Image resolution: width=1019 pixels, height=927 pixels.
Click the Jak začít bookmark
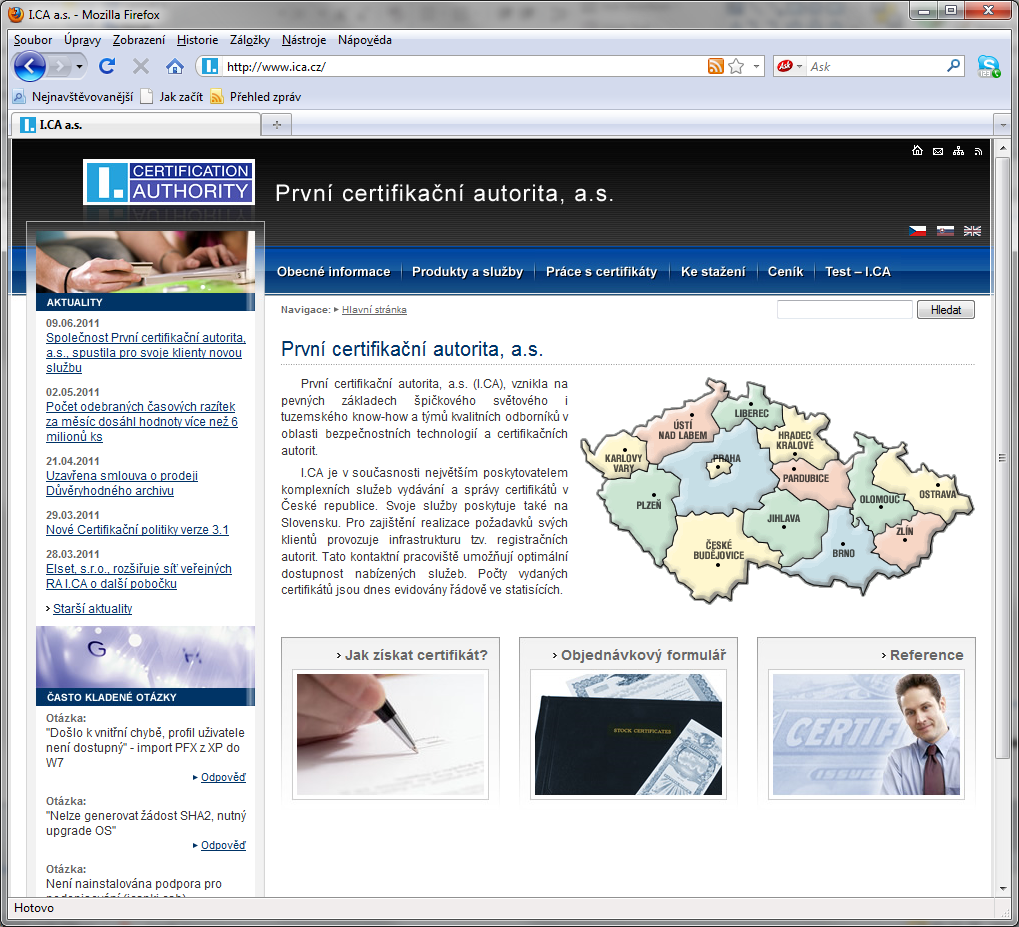point(172,97)
